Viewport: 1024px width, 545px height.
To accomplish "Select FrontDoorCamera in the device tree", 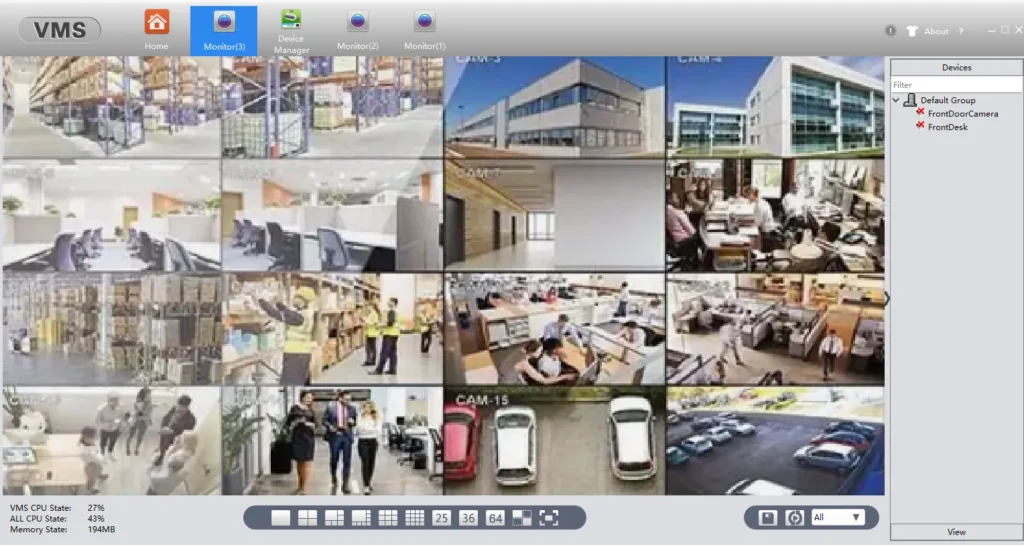I will click(962, 114).
